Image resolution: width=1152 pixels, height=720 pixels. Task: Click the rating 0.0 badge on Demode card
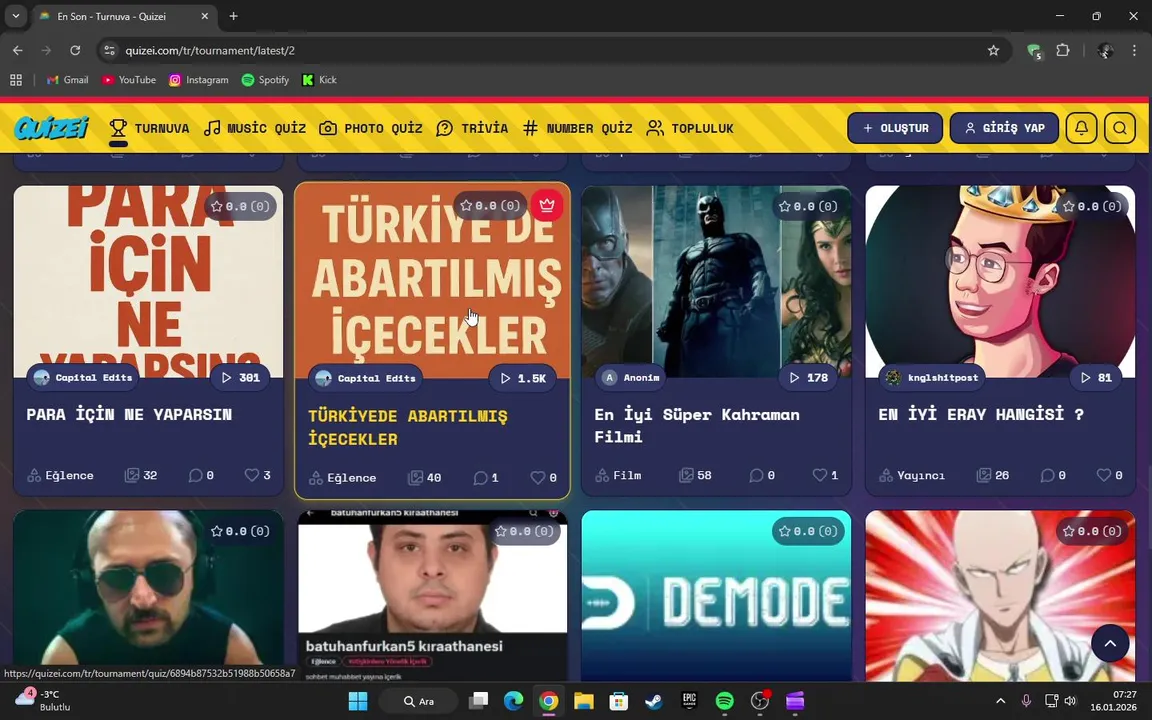(808, 531)
